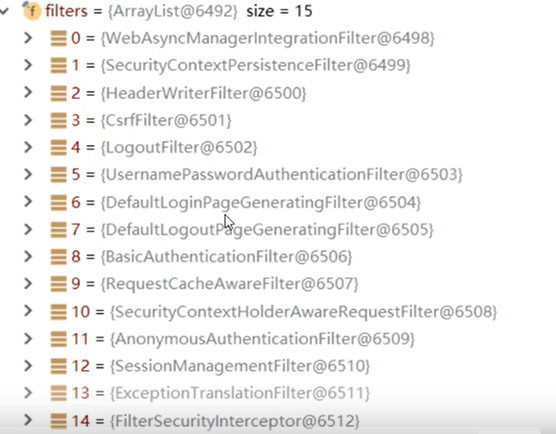
Task: Expand element 5 UsernamePasswordAuthenticationFilter
Action: click(28, 174)
